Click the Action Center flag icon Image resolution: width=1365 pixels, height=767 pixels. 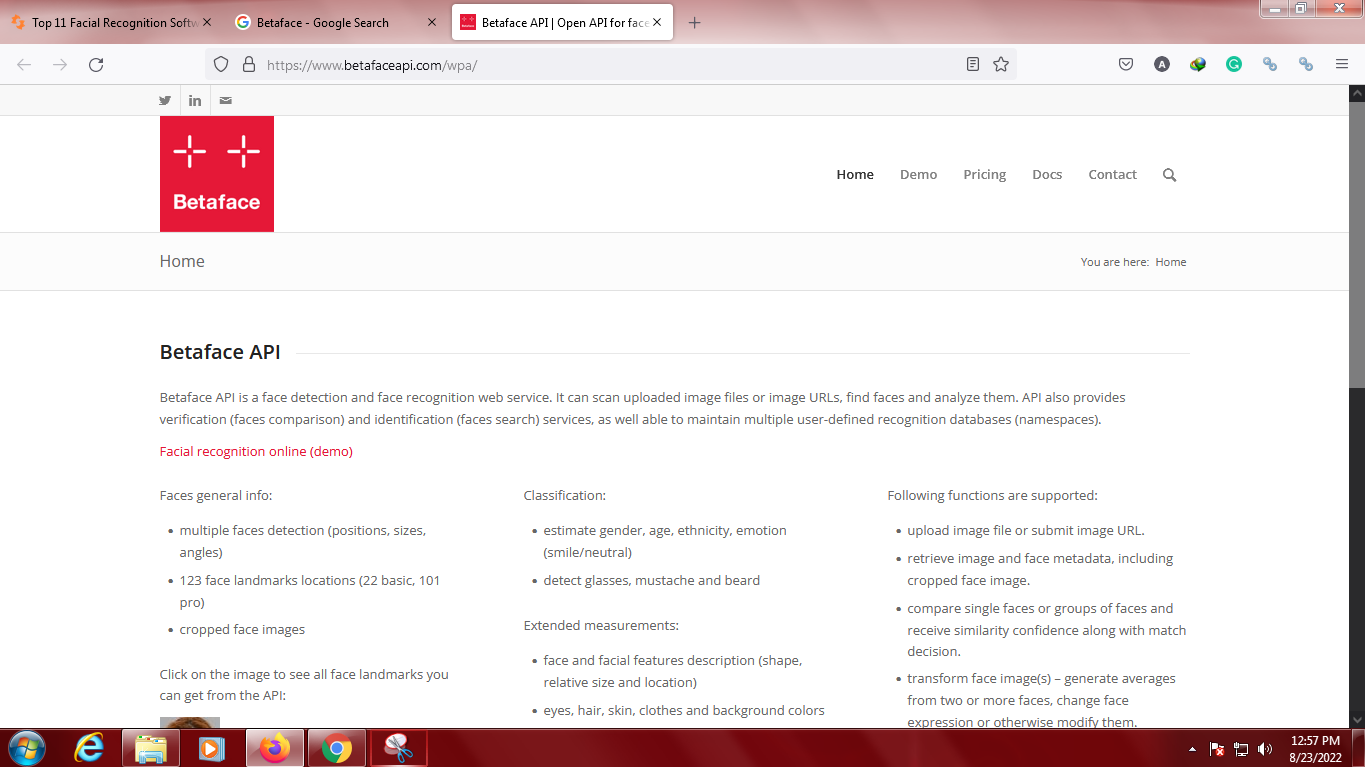[x=1217, y=749]
